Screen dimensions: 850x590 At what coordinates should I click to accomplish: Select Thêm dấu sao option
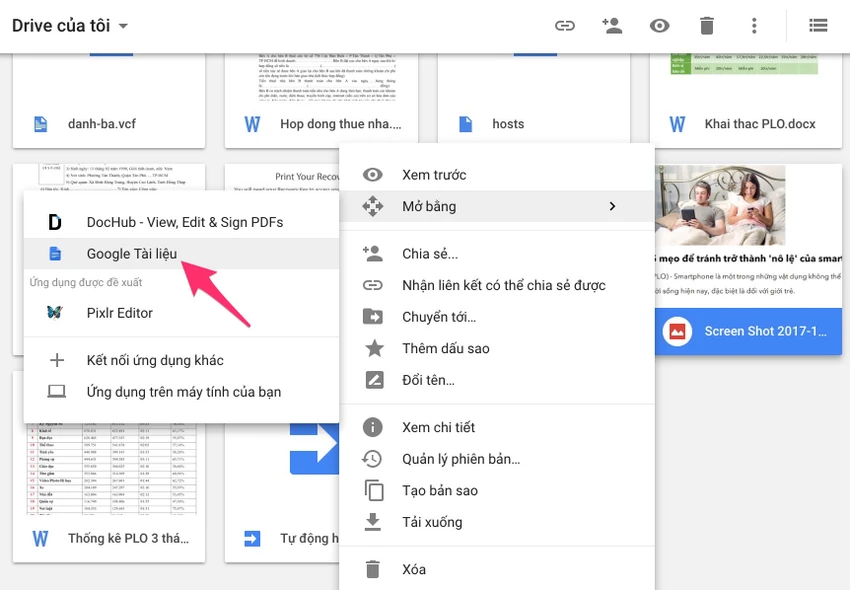[x=497, y=348]
